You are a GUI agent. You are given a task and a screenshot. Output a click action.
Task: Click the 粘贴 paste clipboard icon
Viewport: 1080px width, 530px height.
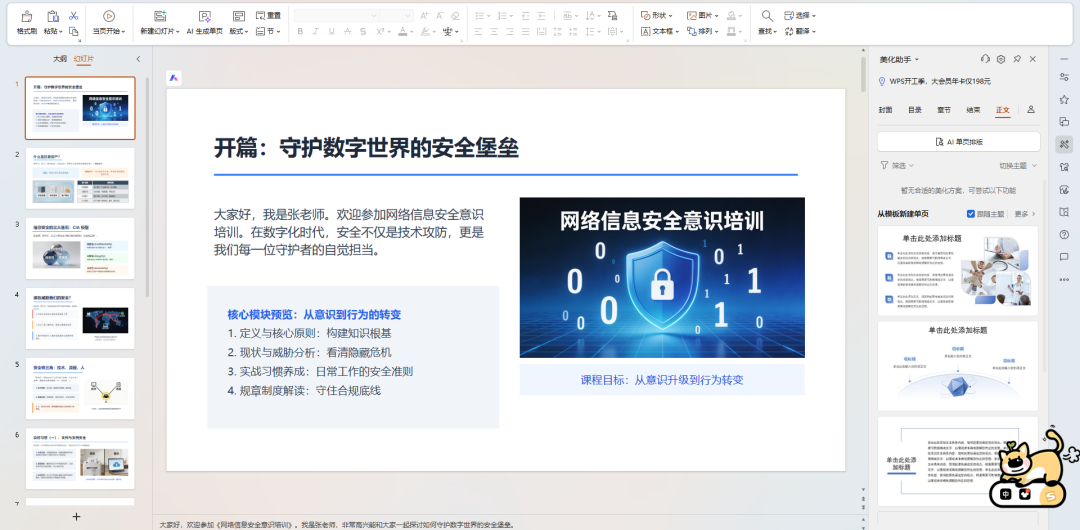(x=52, y=16)
